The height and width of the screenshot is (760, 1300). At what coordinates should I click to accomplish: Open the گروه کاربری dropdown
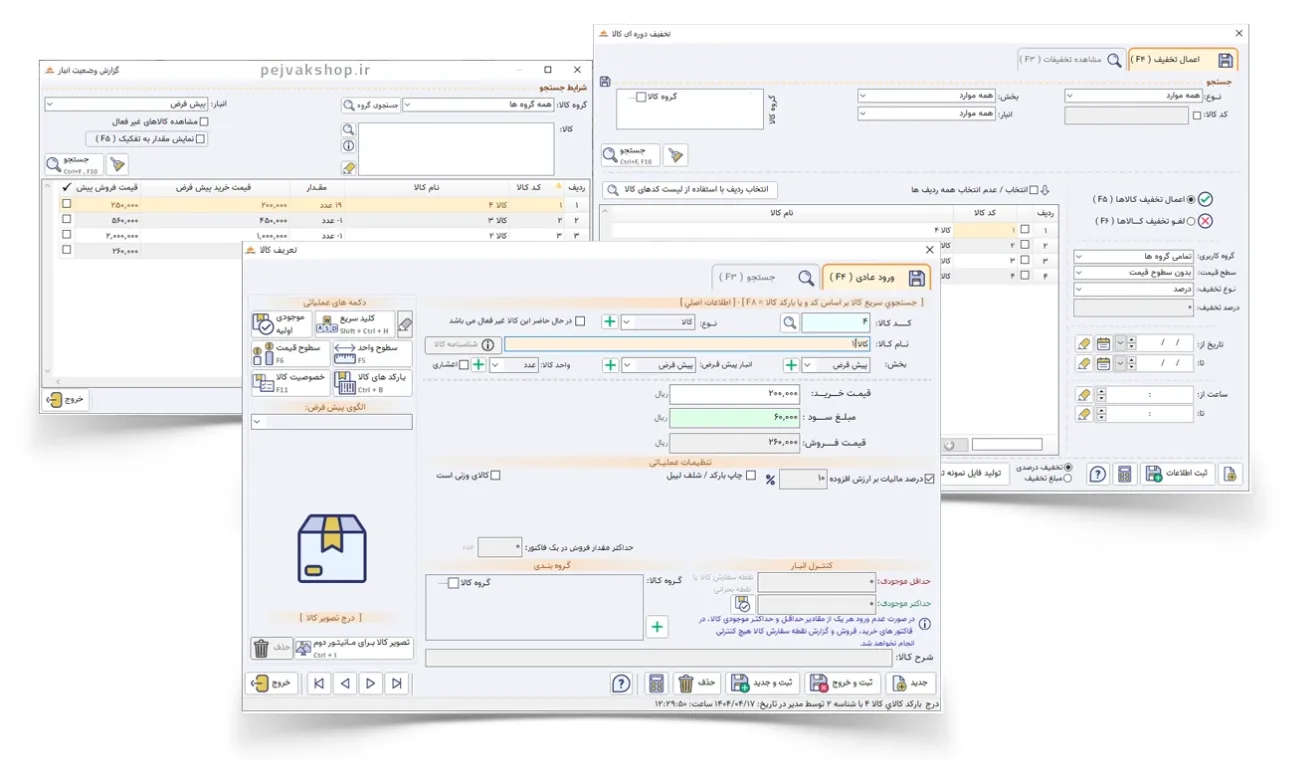tap(1133, 257)
